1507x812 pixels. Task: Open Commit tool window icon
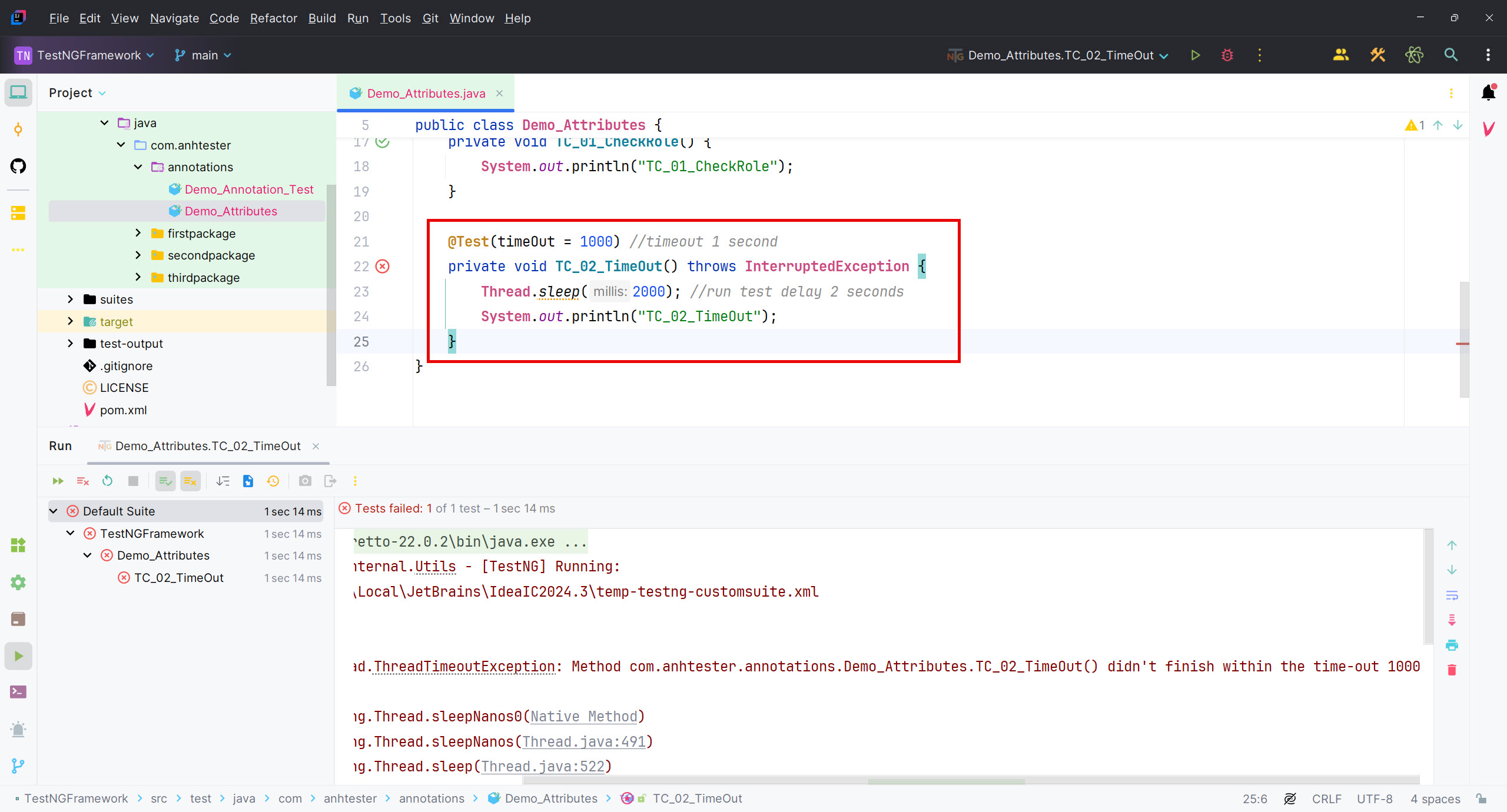point(18,129)
